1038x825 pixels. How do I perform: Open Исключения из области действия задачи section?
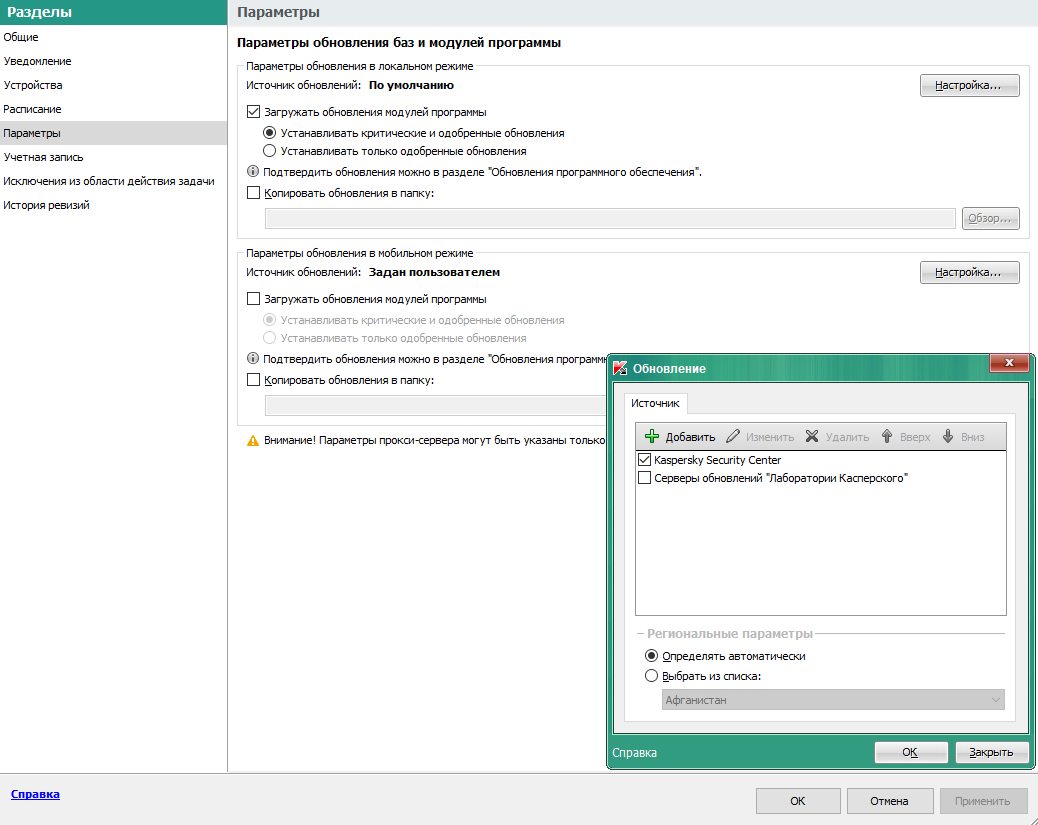coord(113,181)
